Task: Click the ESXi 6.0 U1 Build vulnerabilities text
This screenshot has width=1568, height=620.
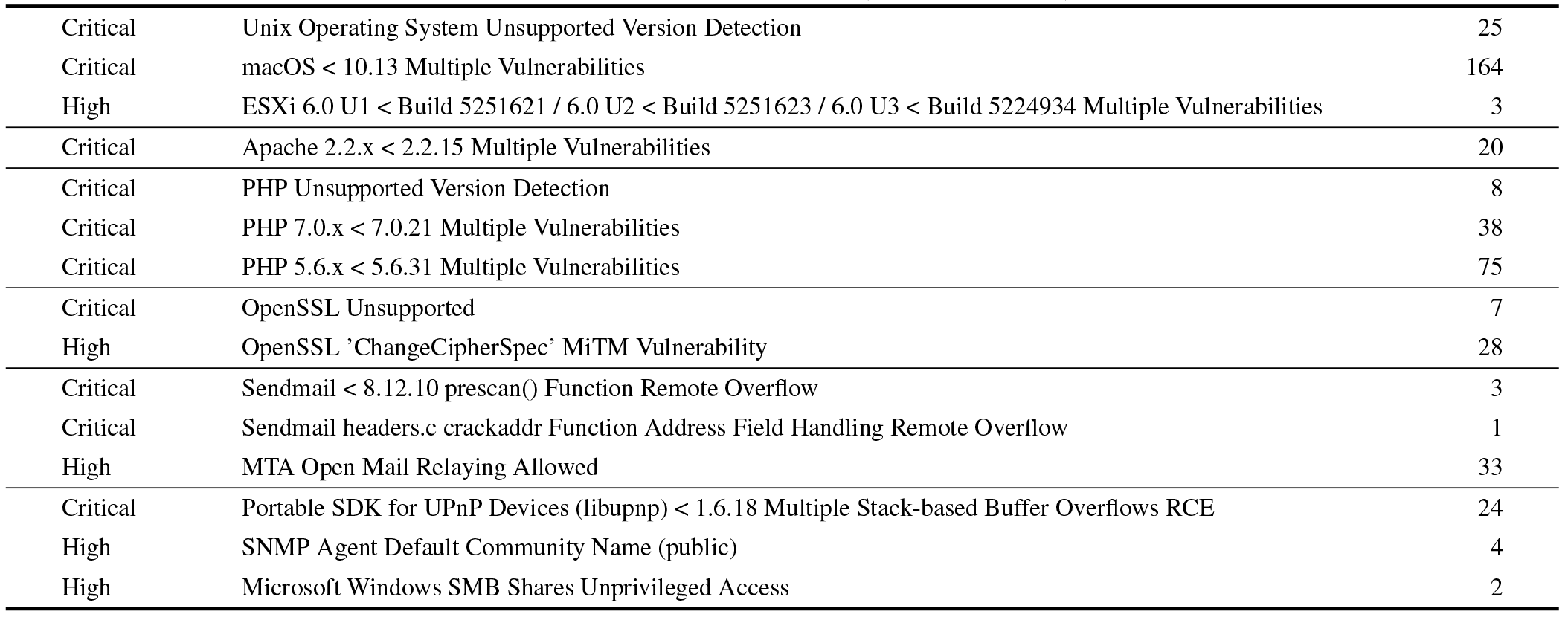Action: [x=782, y=107]
